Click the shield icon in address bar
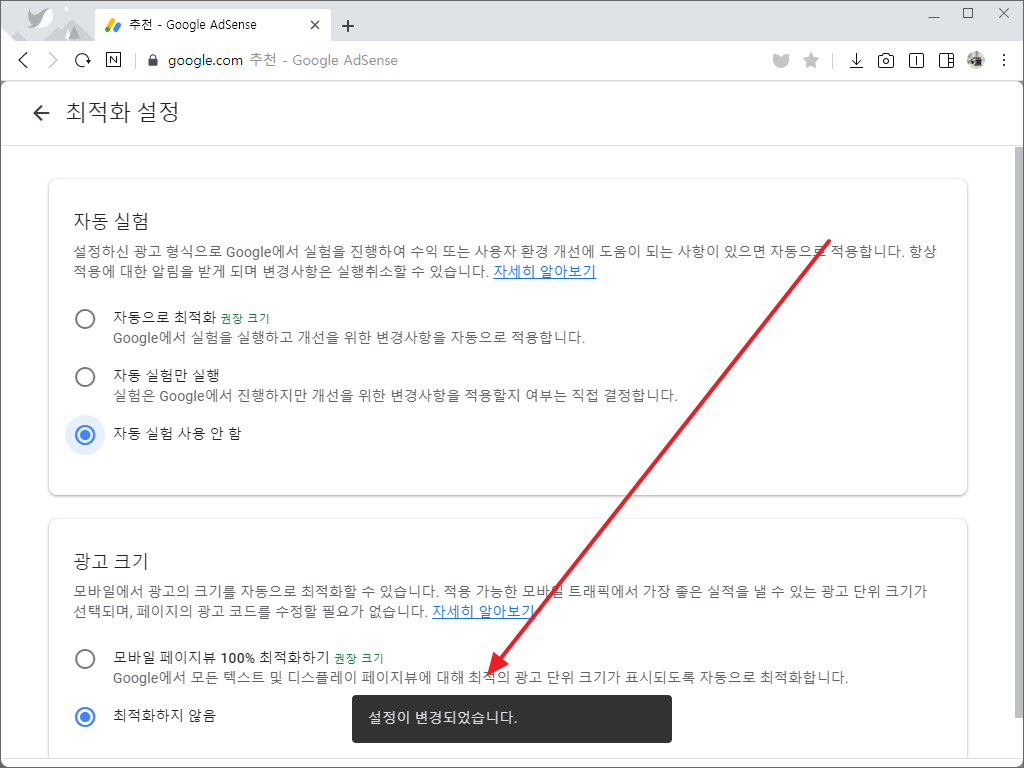 point(780,61)
